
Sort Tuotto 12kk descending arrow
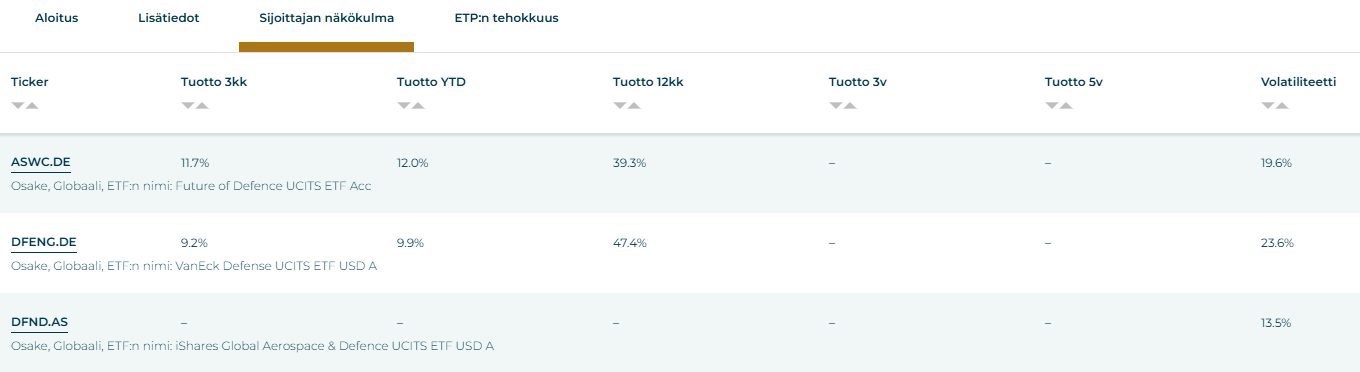click(619, 105)
